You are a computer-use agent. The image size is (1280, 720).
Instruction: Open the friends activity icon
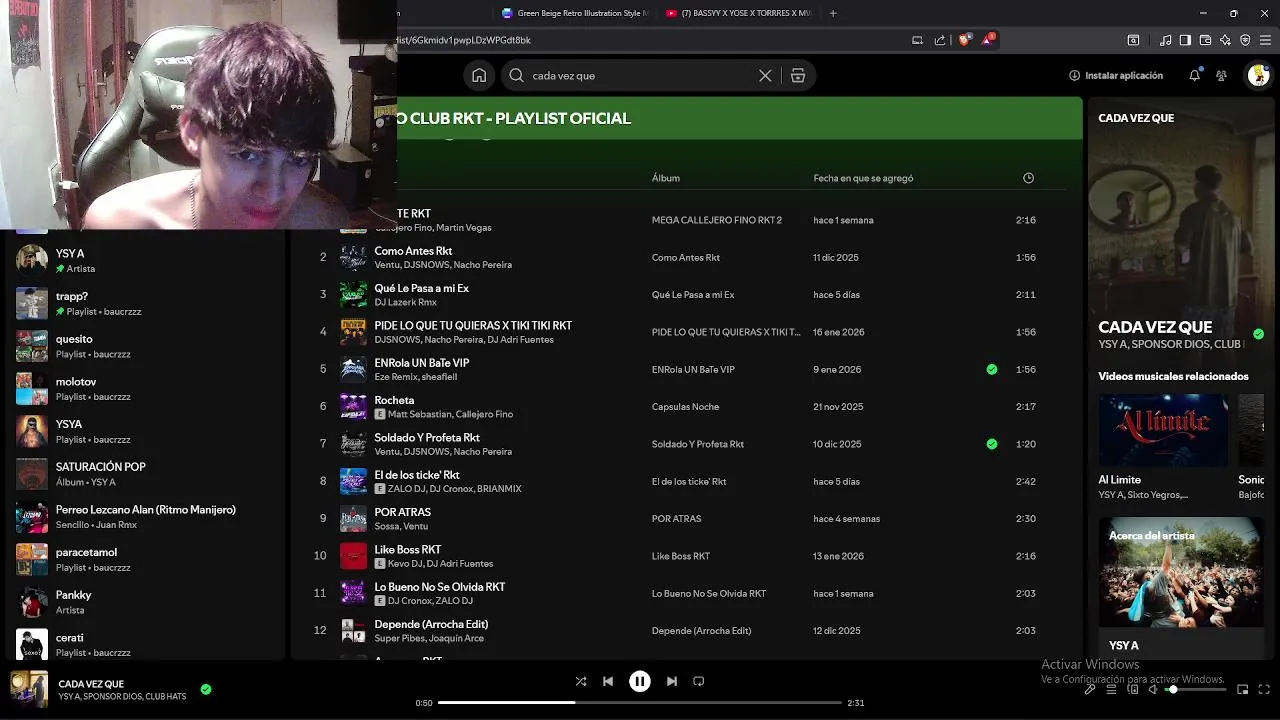pyautogui.click(x=1221, y=75)
